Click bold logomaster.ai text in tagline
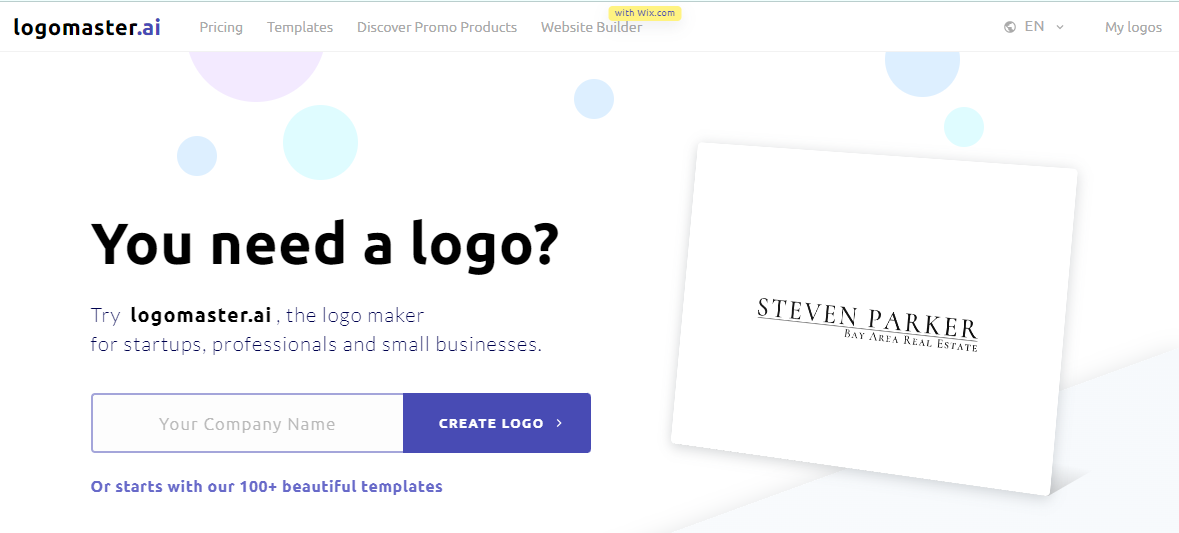Screen dimensions: 1179x533 (x=201, y=315)
